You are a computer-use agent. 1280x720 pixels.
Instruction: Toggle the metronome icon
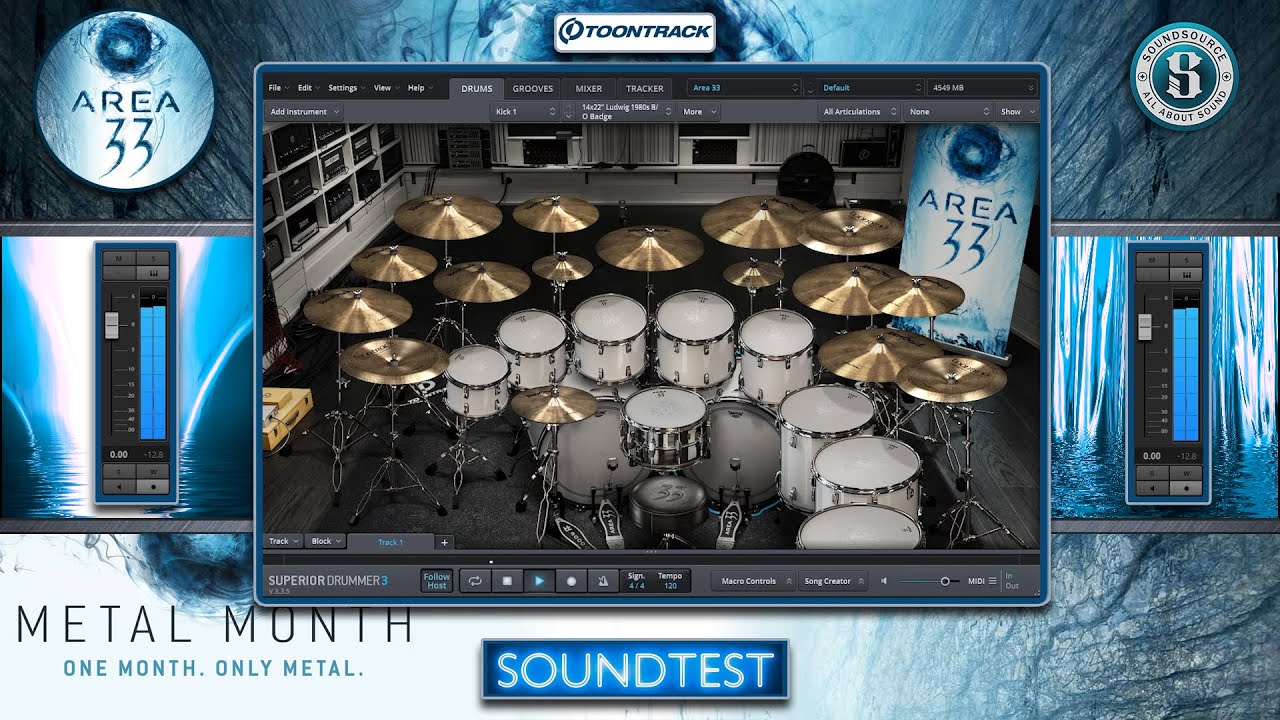coord(603,581)
